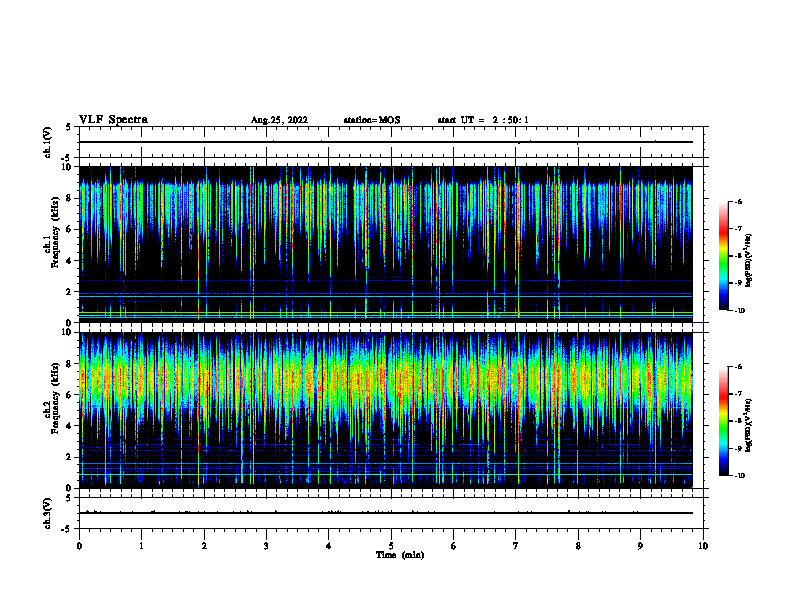Click the time axis tick label "3"
Viewport: 792px width, 612px height.
pyautogui.click(x=266, y=546)
